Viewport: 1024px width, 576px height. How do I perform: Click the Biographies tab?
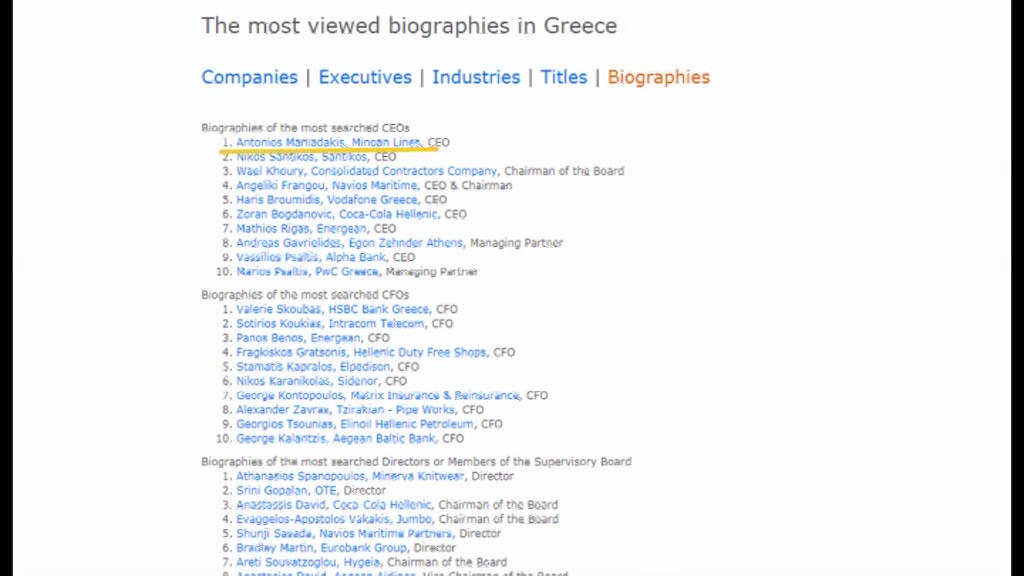pos(659,77)
